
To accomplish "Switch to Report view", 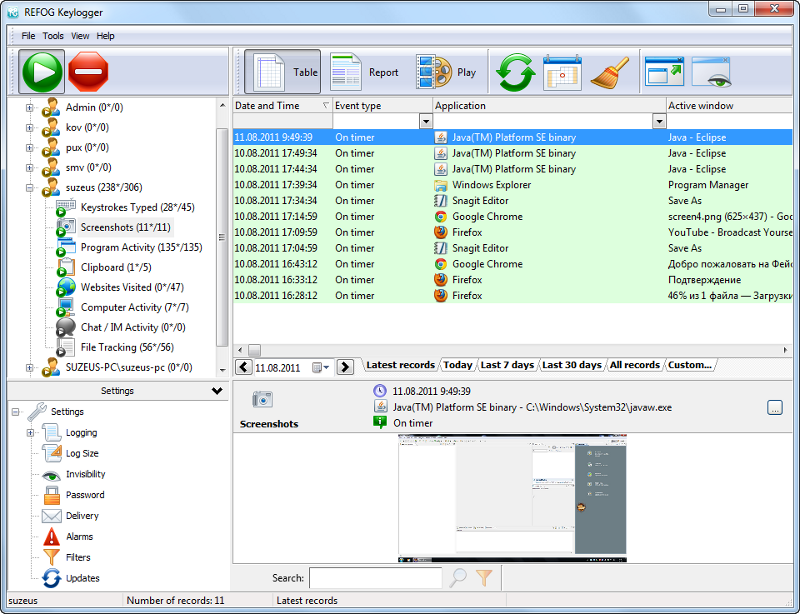I will 365,72.
